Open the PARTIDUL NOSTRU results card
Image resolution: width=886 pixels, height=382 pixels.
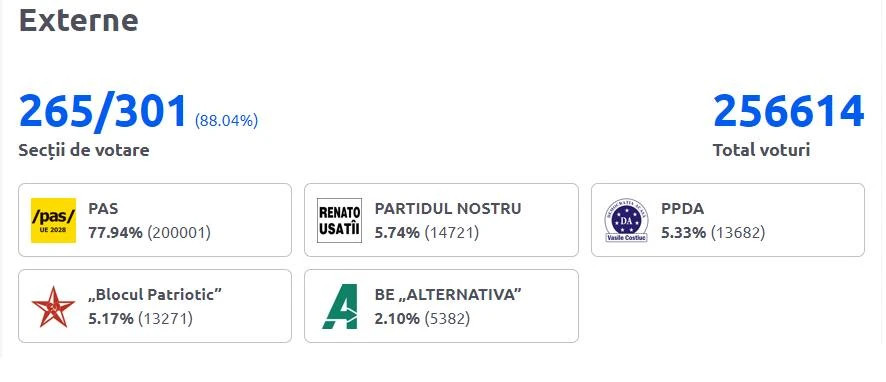441,220
